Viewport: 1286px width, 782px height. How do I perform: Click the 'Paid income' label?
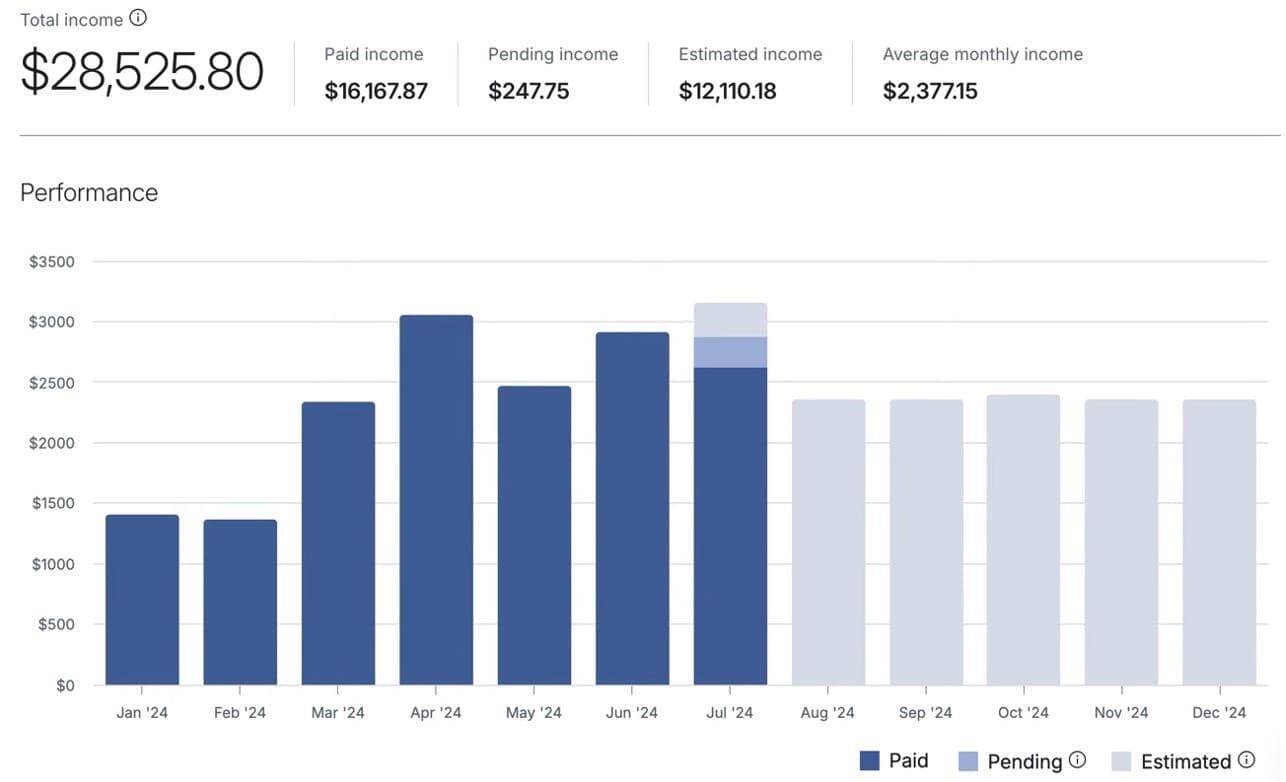374,54
